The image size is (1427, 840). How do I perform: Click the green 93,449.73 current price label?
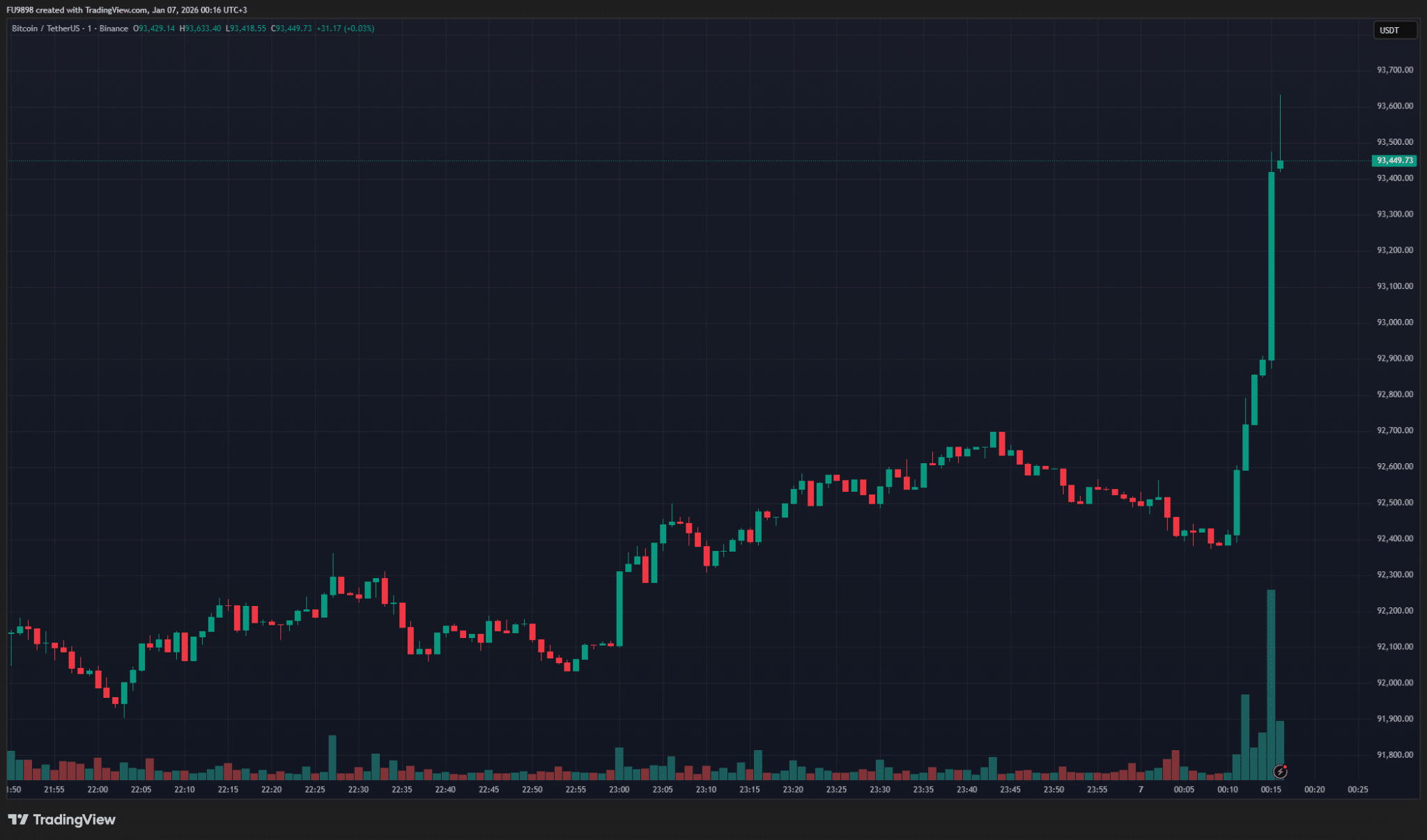point(1394,160)
